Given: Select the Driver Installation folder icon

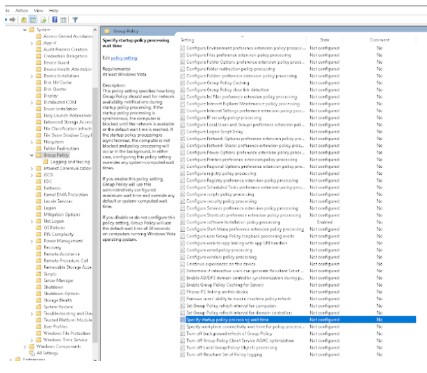Looking at the screenshot, I should (39, 109).
